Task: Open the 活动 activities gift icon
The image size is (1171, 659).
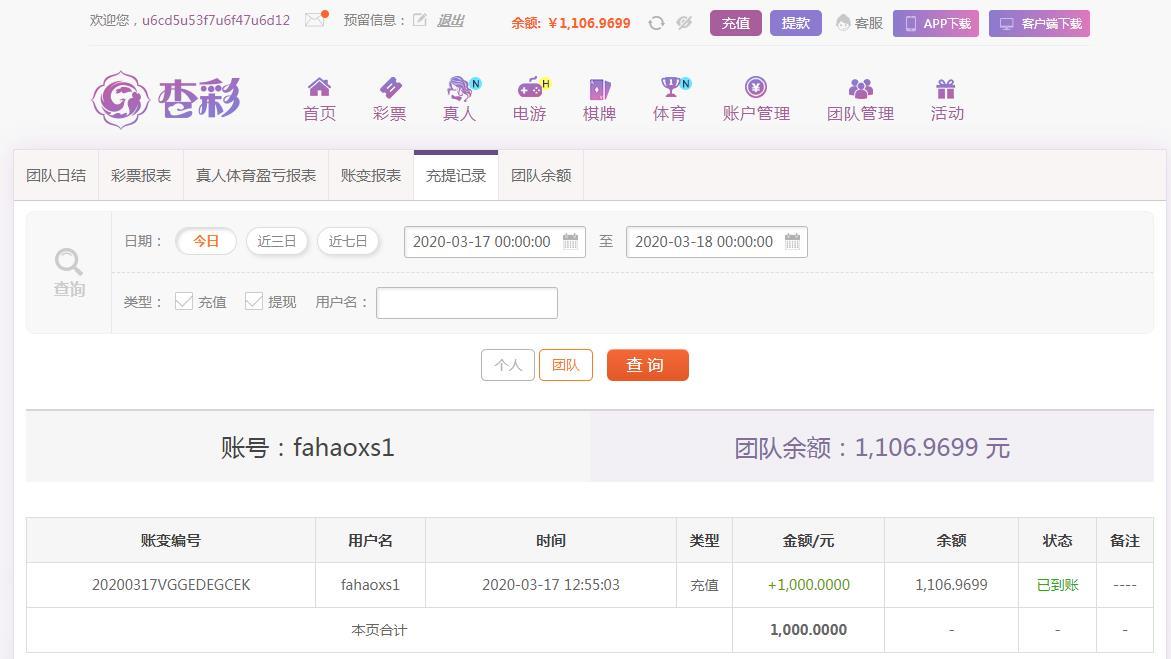Action: [x=946, y=97]
